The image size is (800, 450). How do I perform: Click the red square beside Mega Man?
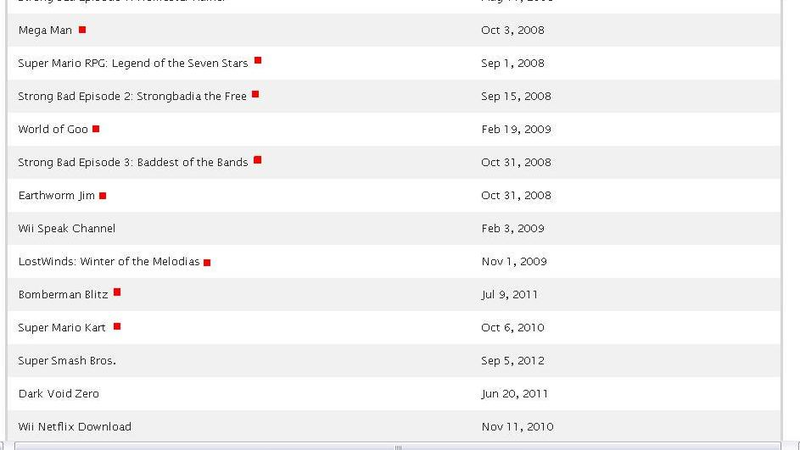point(82,30)
